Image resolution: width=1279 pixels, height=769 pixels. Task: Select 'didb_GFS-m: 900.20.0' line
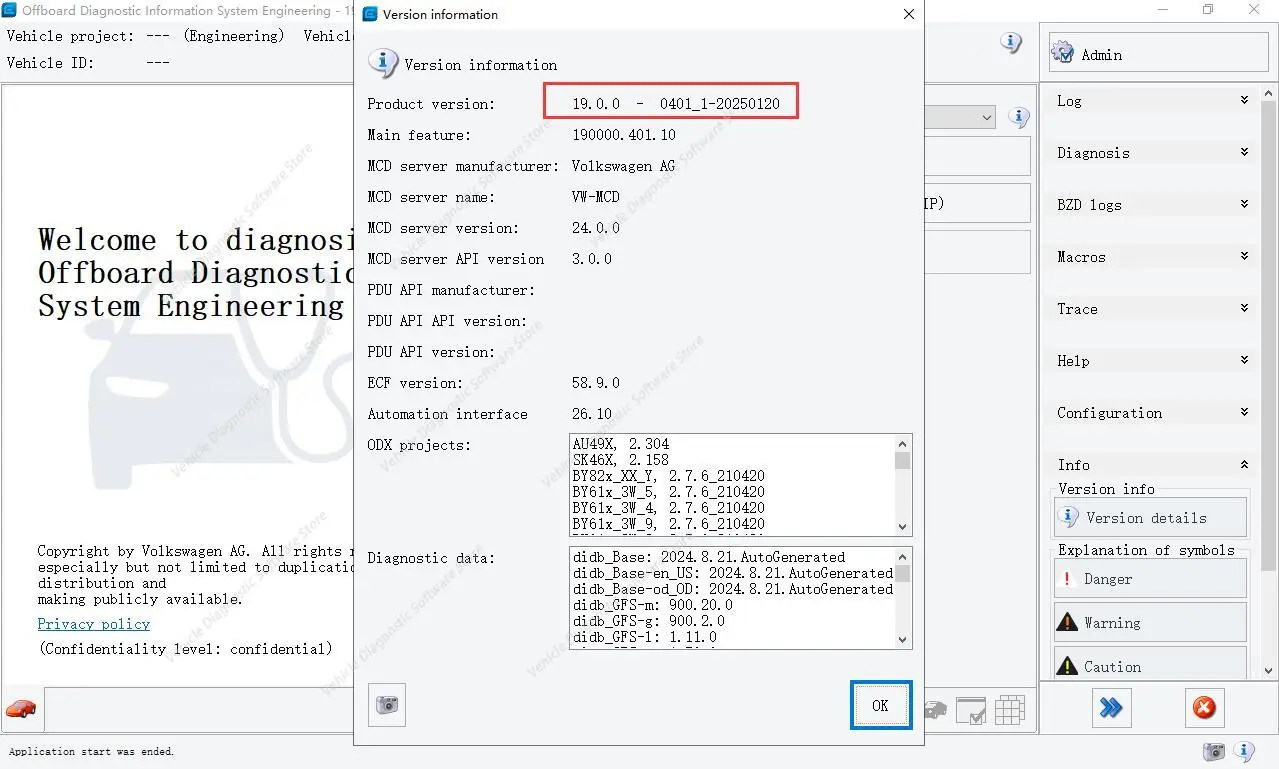(653, 605)
